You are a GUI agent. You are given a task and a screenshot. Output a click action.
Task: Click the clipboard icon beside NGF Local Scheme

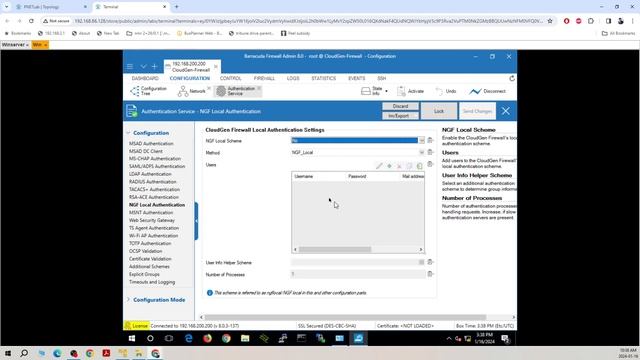click(430, 140)
